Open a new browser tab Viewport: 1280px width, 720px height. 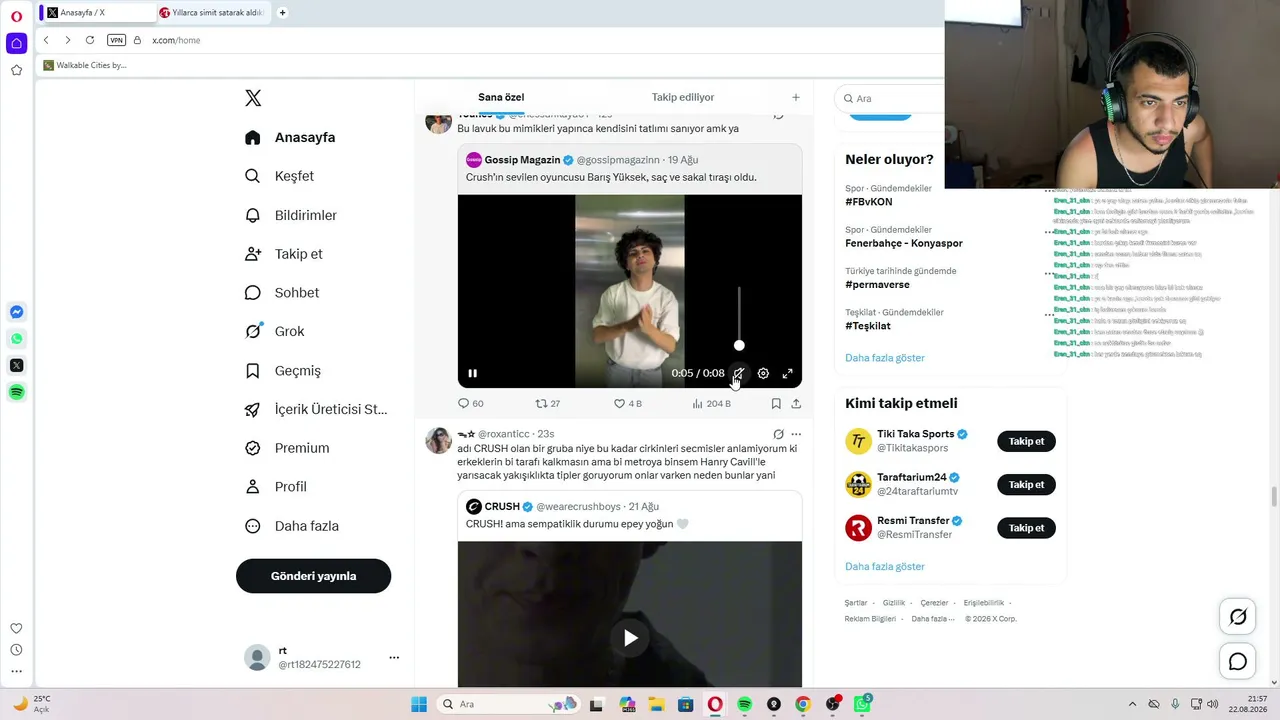[x=283, y=12]
